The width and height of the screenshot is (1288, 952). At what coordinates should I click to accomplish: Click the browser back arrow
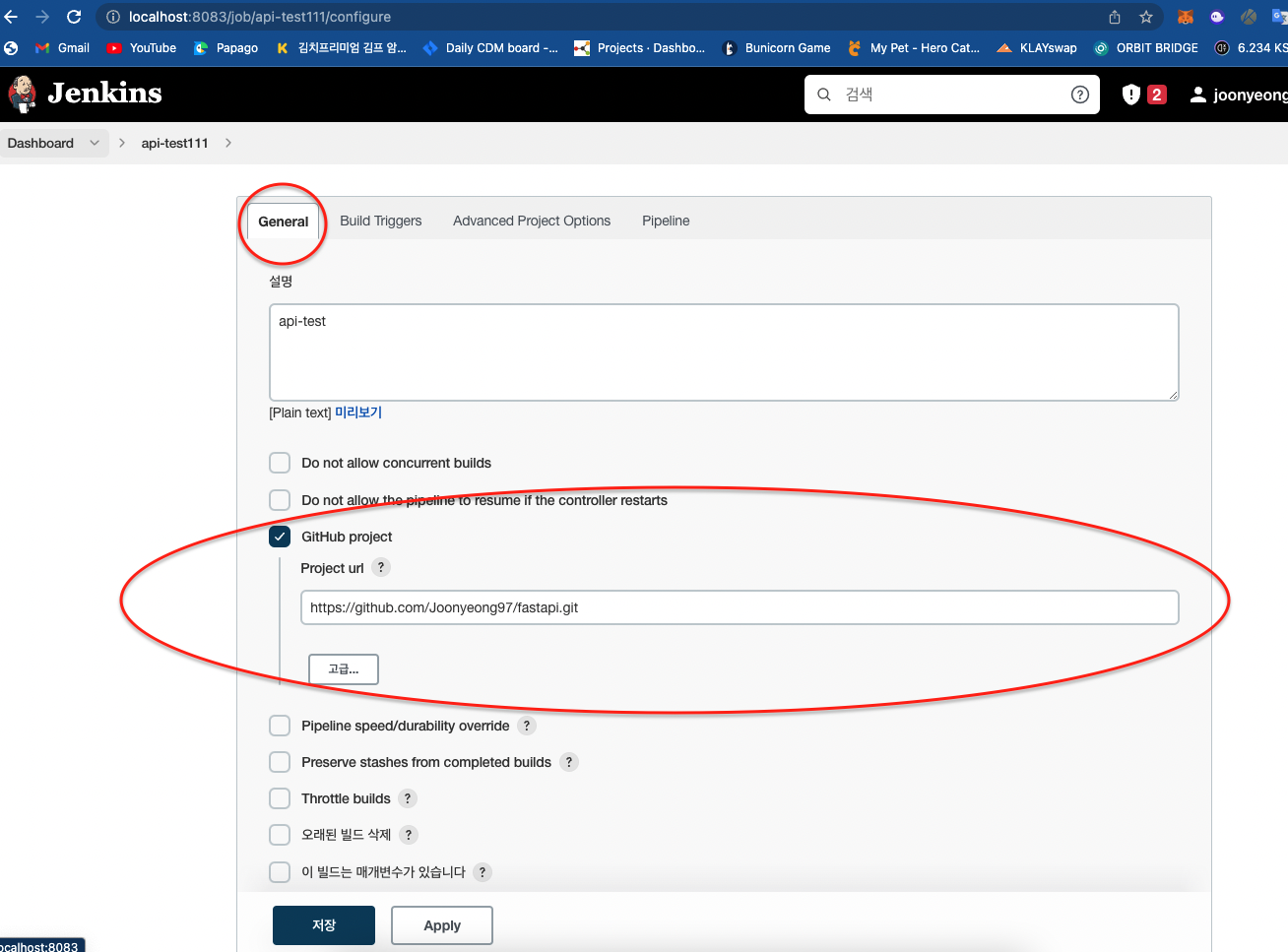pyautogui.click(x=11, y=17)
